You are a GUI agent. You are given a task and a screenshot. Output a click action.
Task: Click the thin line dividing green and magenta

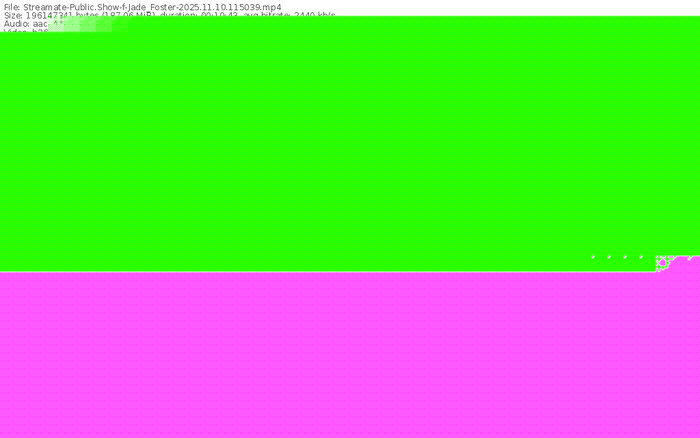point(300,271)
